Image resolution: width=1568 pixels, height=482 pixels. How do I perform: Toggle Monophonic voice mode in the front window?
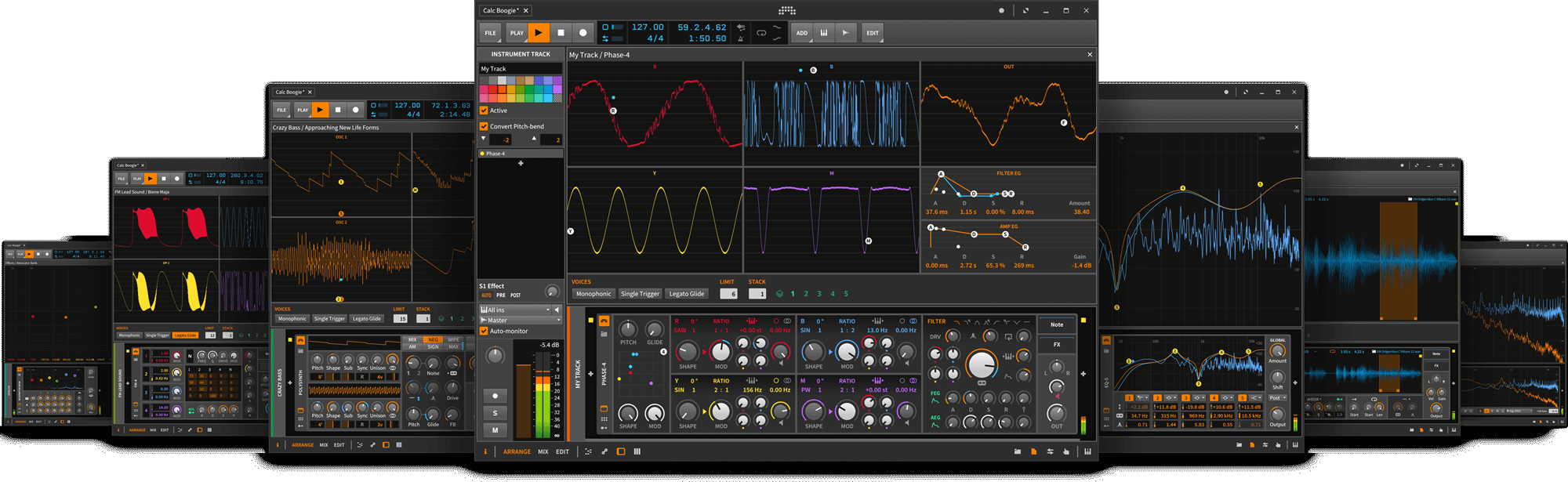coord(593,294)
